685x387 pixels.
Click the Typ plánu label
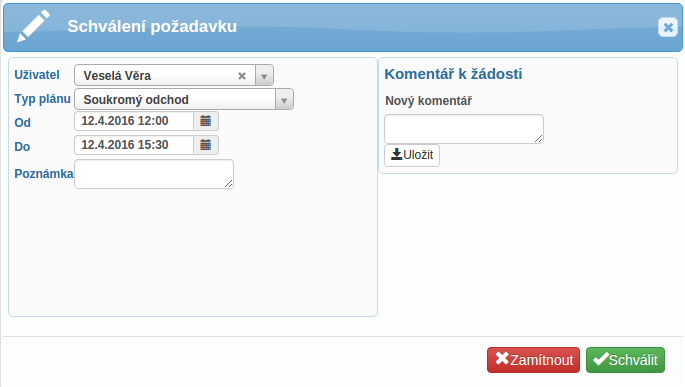coord(42,99)
